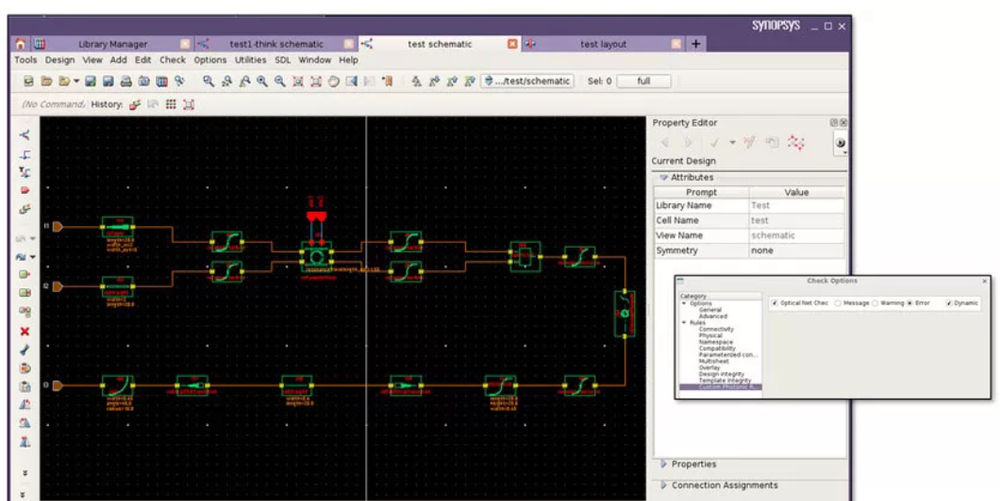Click the Symmetry value field none

pos(797,250)
